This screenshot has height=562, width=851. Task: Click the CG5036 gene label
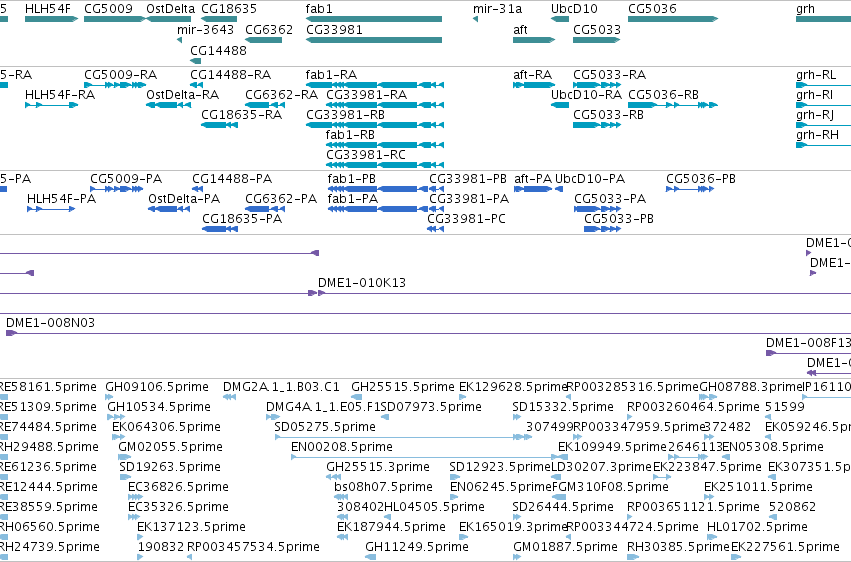tap(652, 9)
